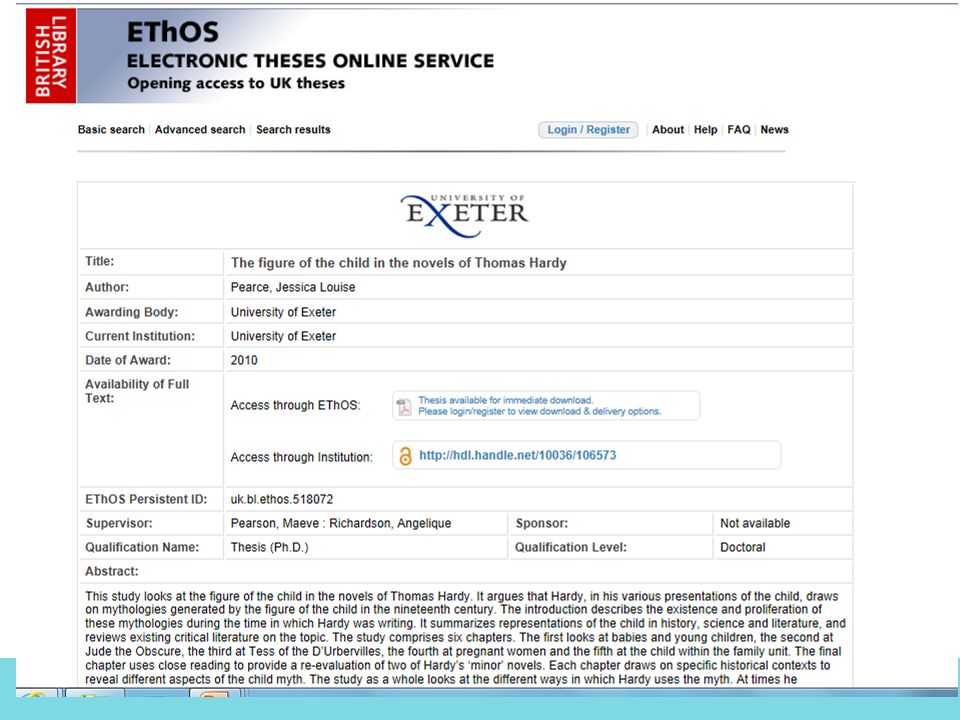Click the persistent ID uk.bl.ethos.518072
Image resolution: width=960 pixels, height=720 pixels.
282,500
